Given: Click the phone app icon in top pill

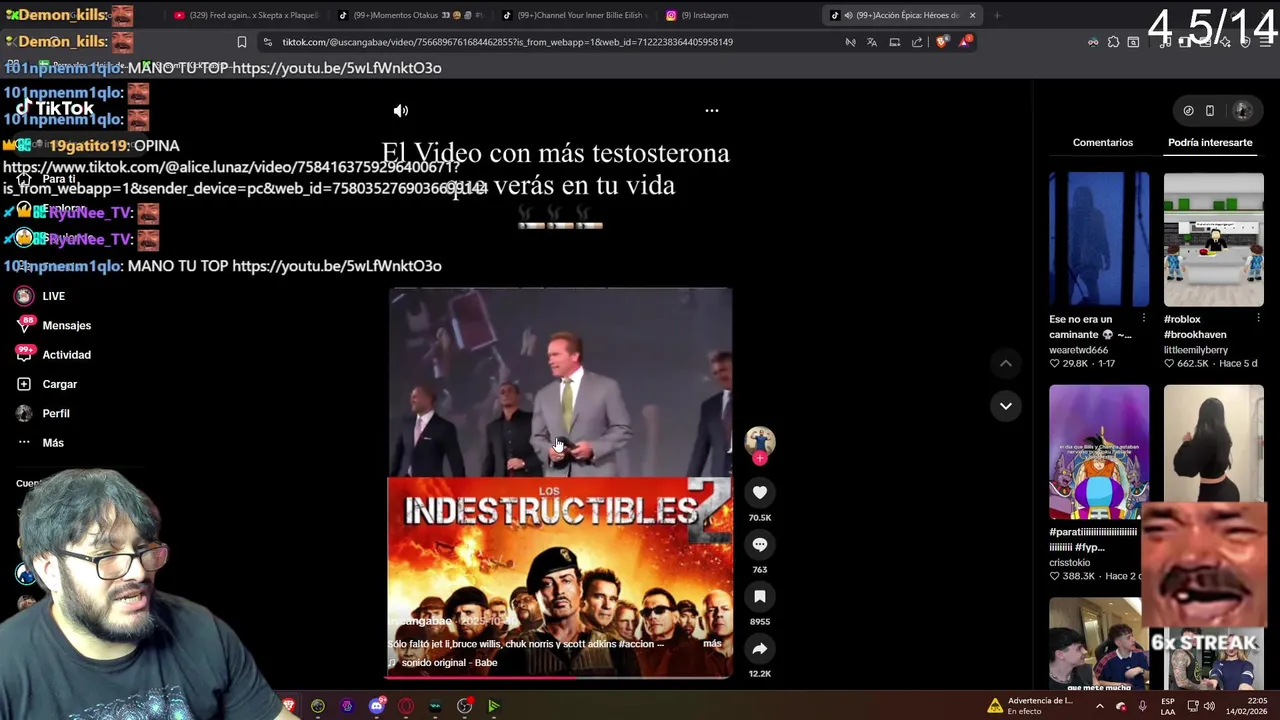Looking at the screenshot, I should click(1210, 111).
